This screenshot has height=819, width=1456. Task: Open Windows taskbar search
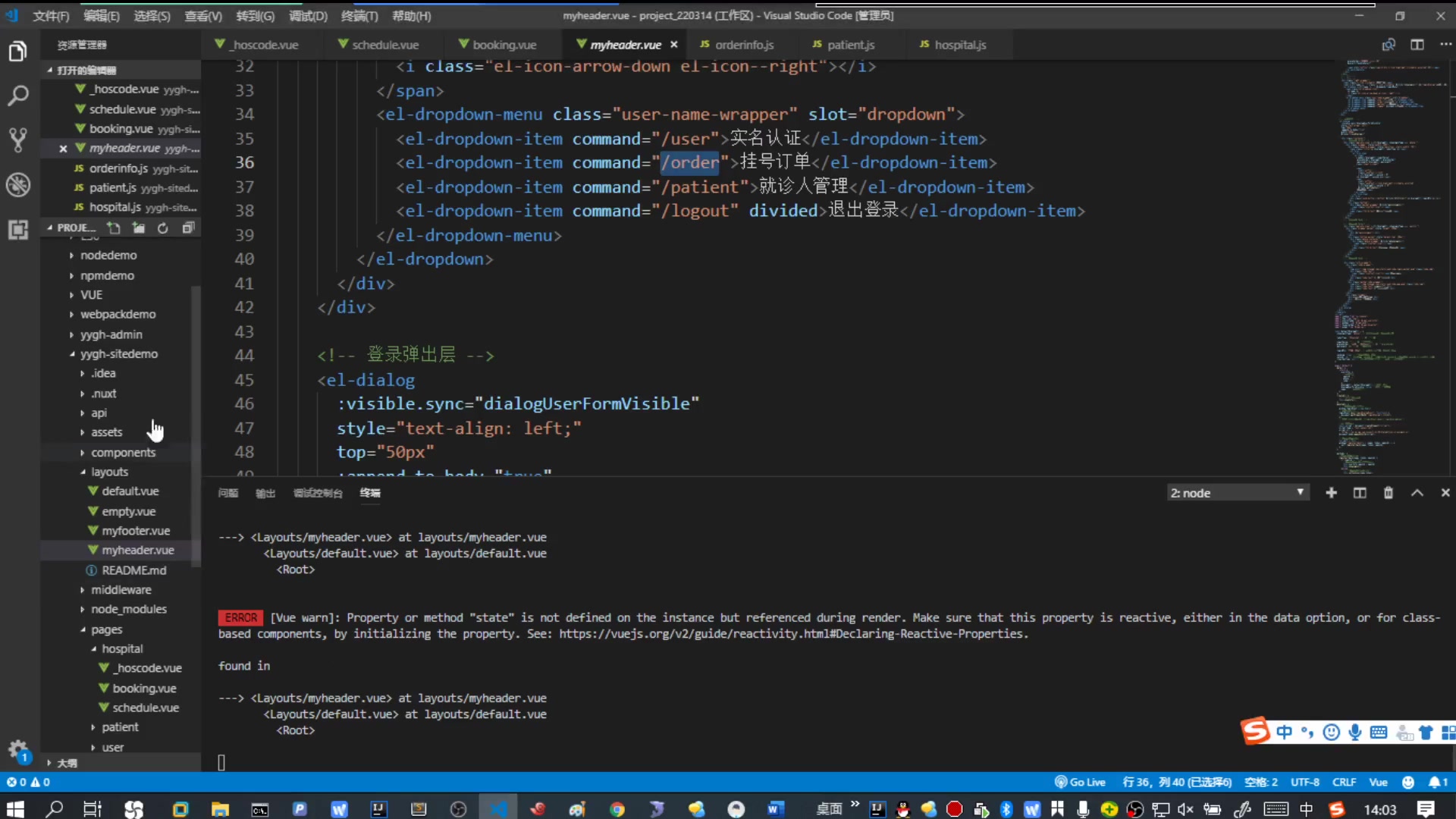[54, 809]
